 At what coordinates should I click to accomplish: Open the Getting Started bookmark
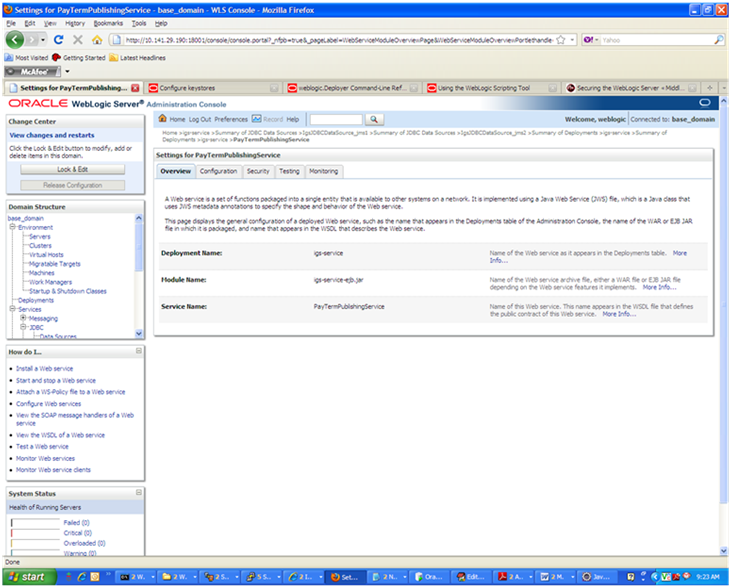click(x=79, y=58)
